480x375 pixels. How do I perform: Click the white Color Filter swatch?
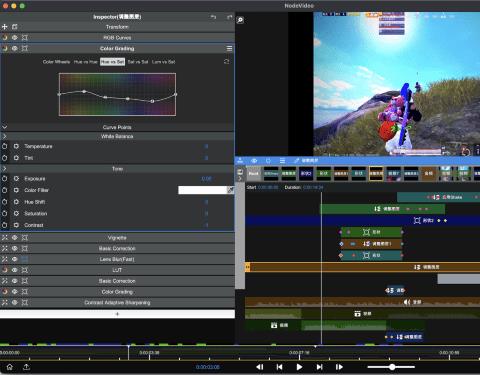(203, 190)
